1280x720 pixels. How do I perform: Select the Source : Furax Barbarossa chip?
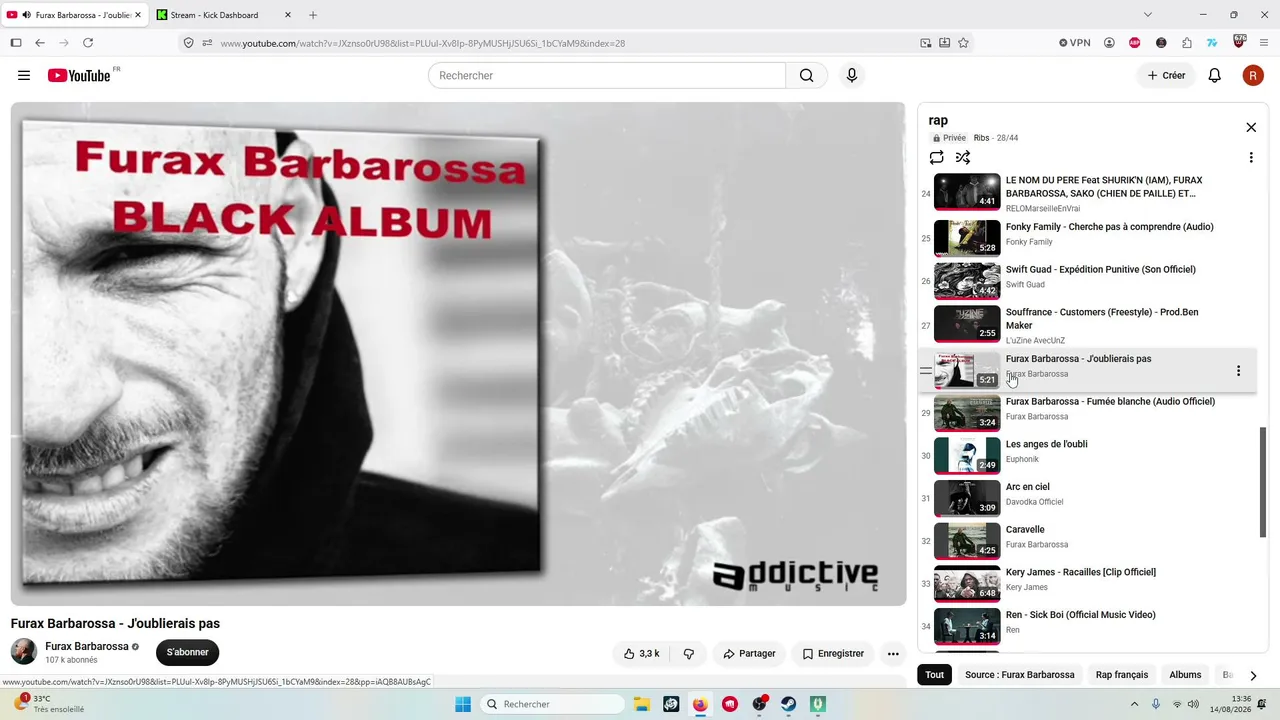tap(1020, 675)
